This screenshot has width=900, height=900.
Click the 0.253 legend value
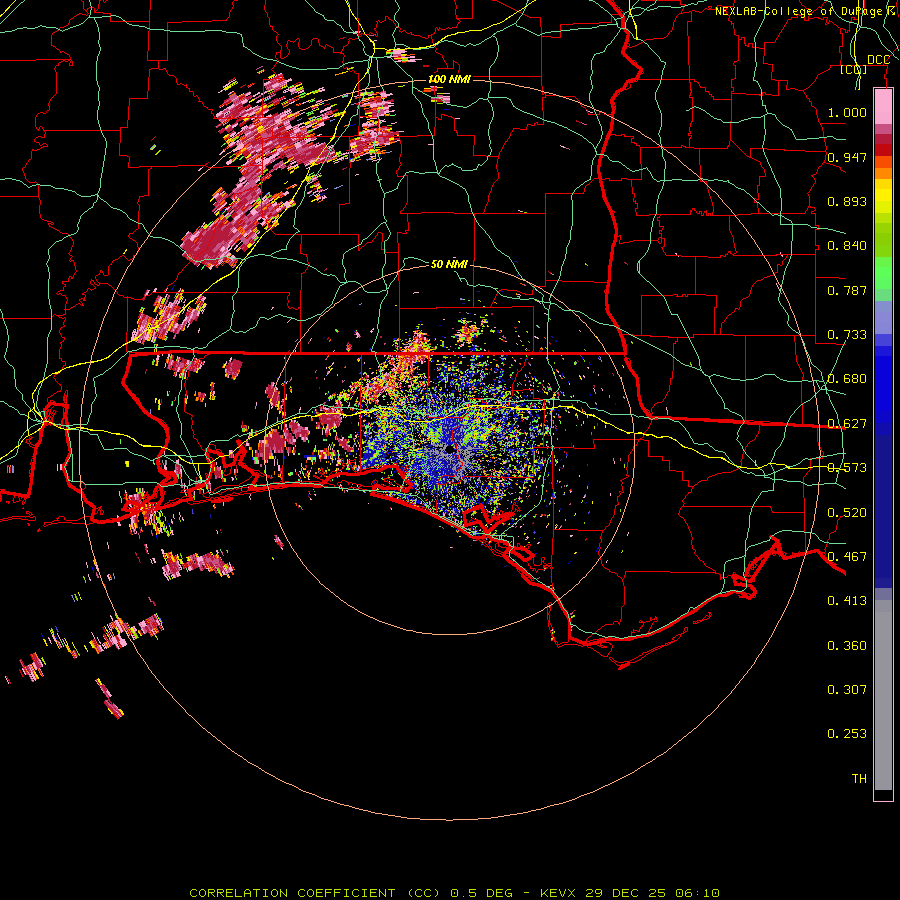pyautogui.click(x=847, y=734)
